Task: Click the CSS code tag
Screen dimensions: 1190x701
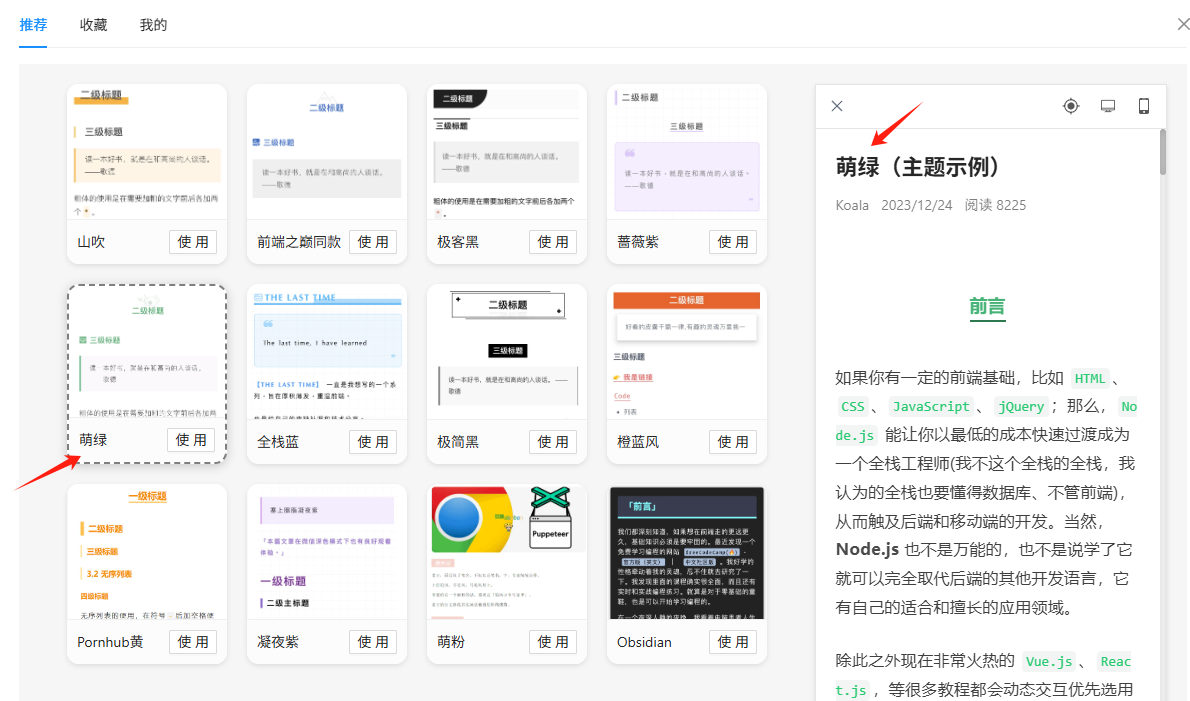Action: click(x=853, y=407)
